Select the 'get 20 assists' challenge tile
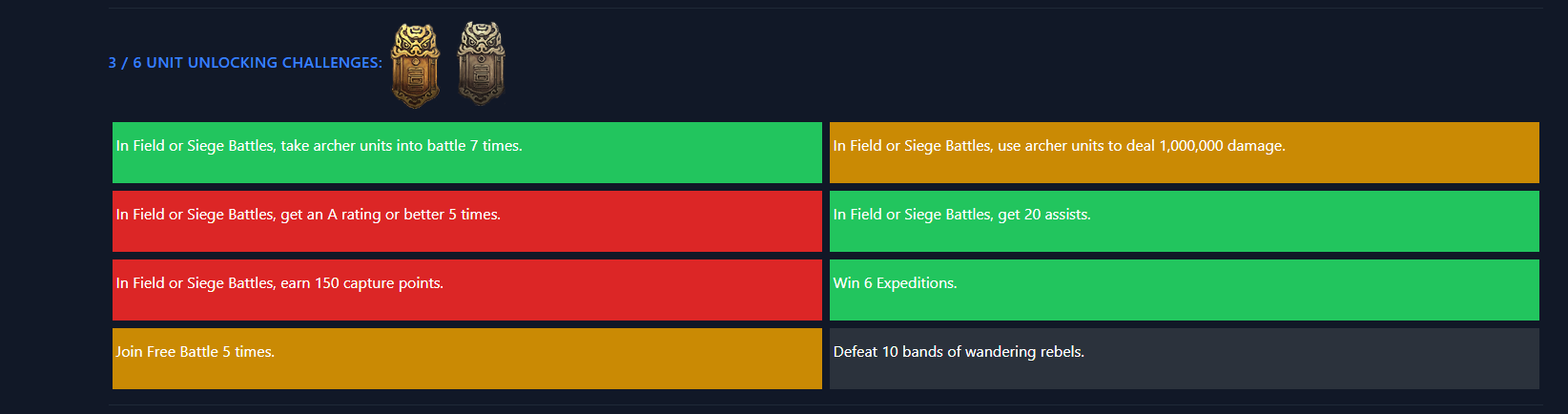Viewport: 1568px width, 414px height. coord(1185,221)
